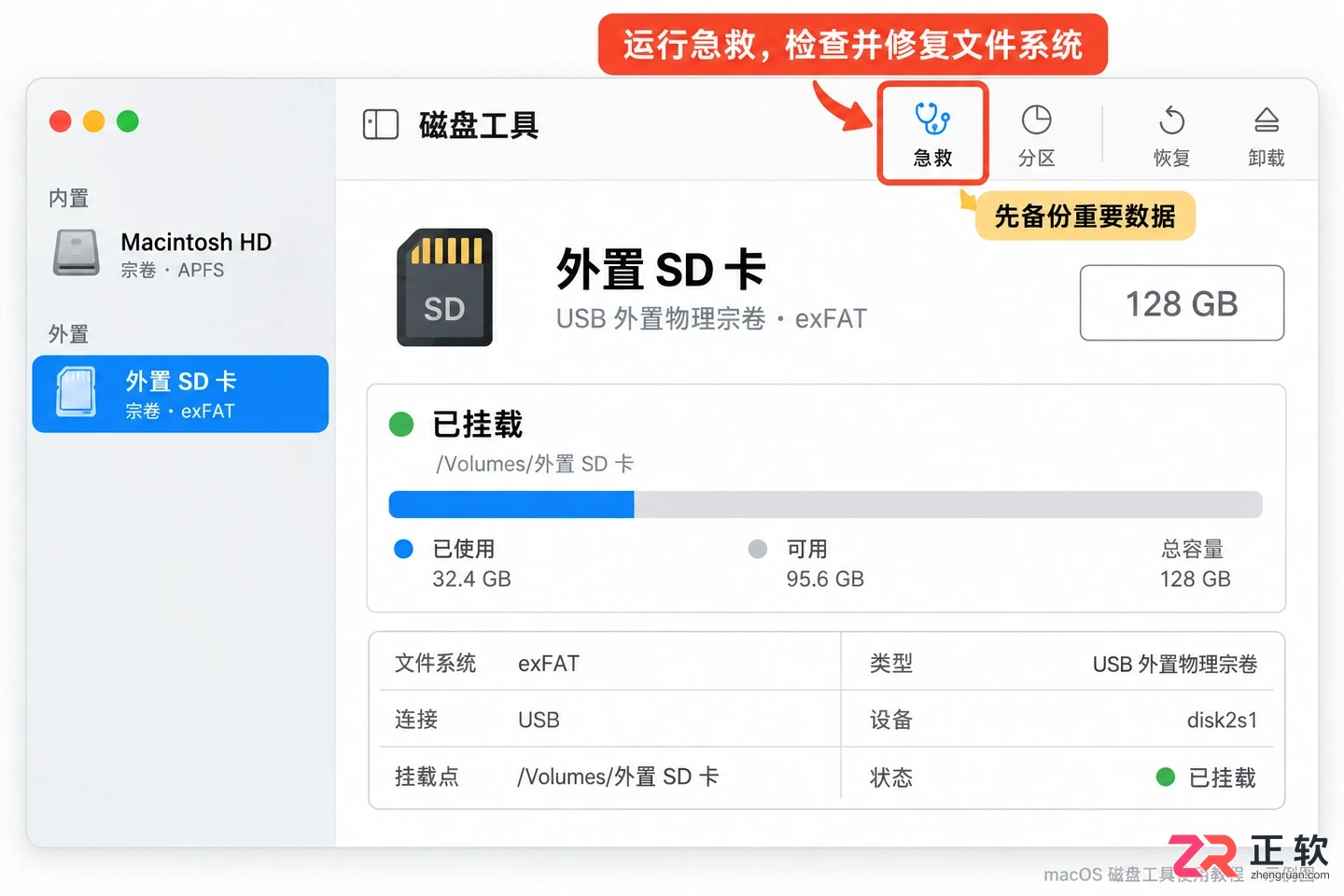Click the SD card icon in sidebar
Image resolution: width=1344 pixels, height=896 pixels.
(76, 392)
